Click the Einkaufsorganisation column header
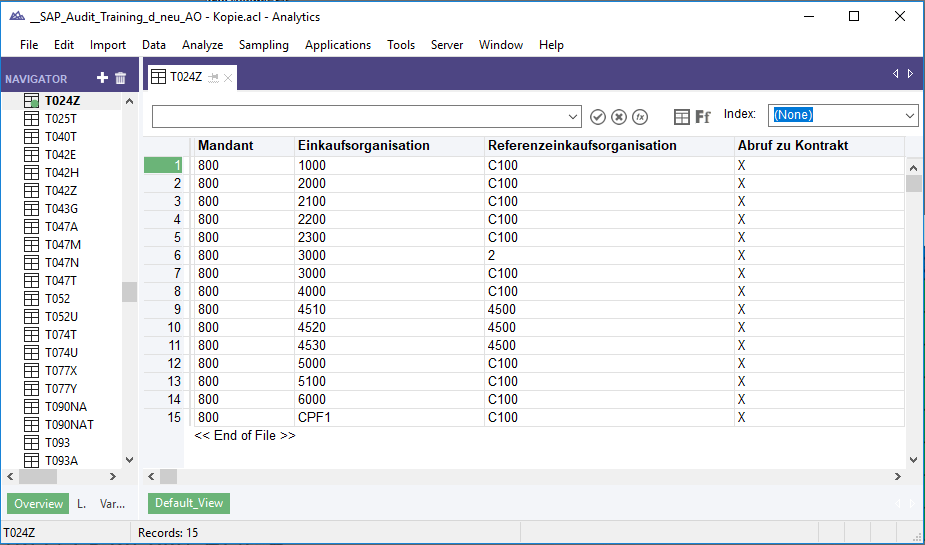925x545 pixels. point(389,146)
